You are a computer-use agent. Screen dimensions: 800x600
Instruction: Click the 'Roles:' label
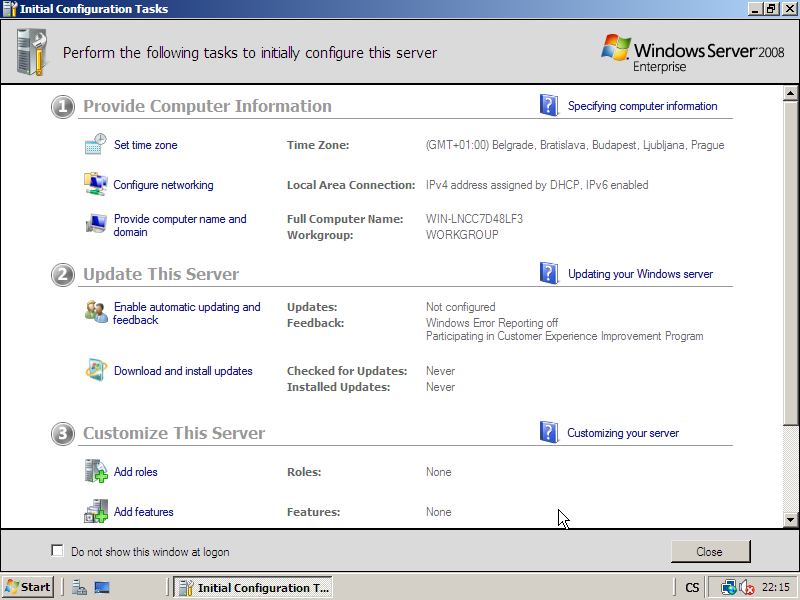pos(304,472)
